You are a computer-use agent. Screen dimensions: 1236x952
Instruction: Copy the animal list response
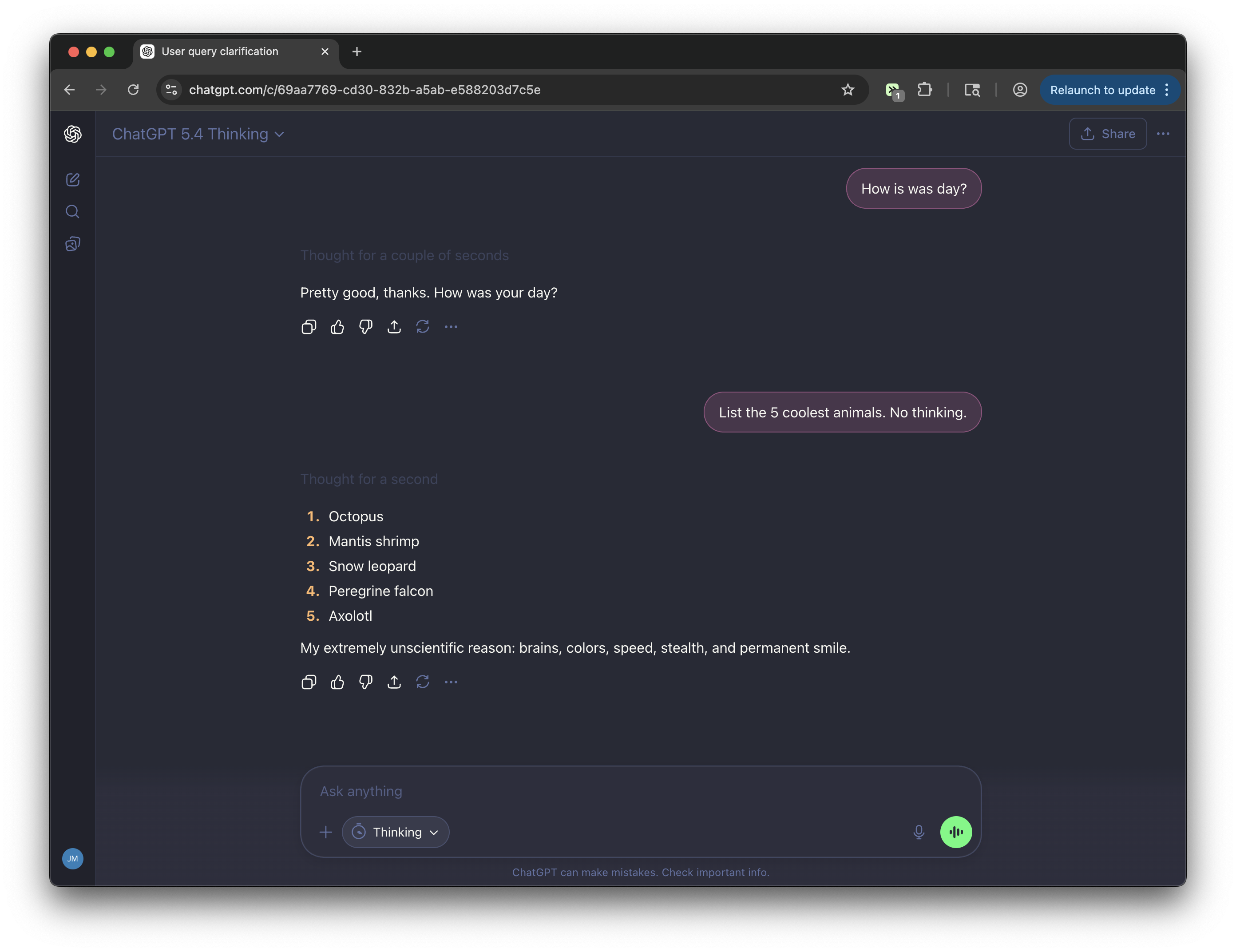tap(309, 682)
